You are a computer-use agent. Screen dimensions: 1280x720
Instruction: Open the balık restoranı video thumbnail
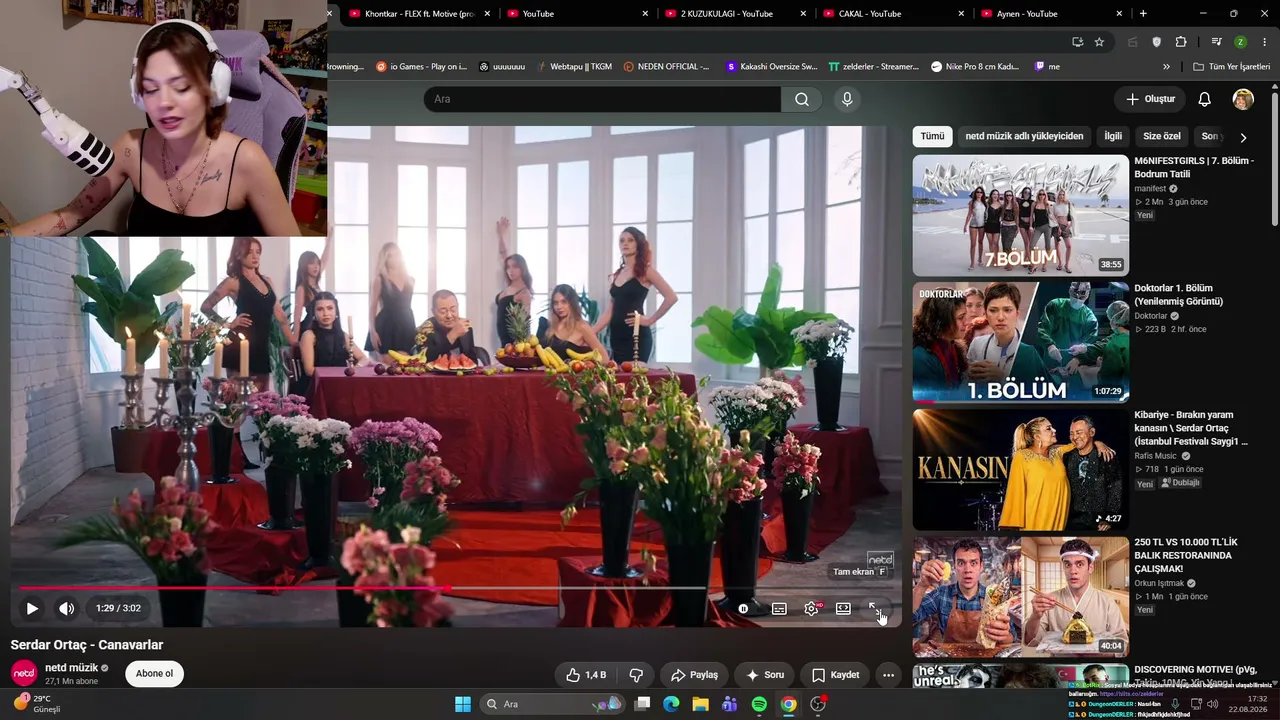coord(1021,597)
